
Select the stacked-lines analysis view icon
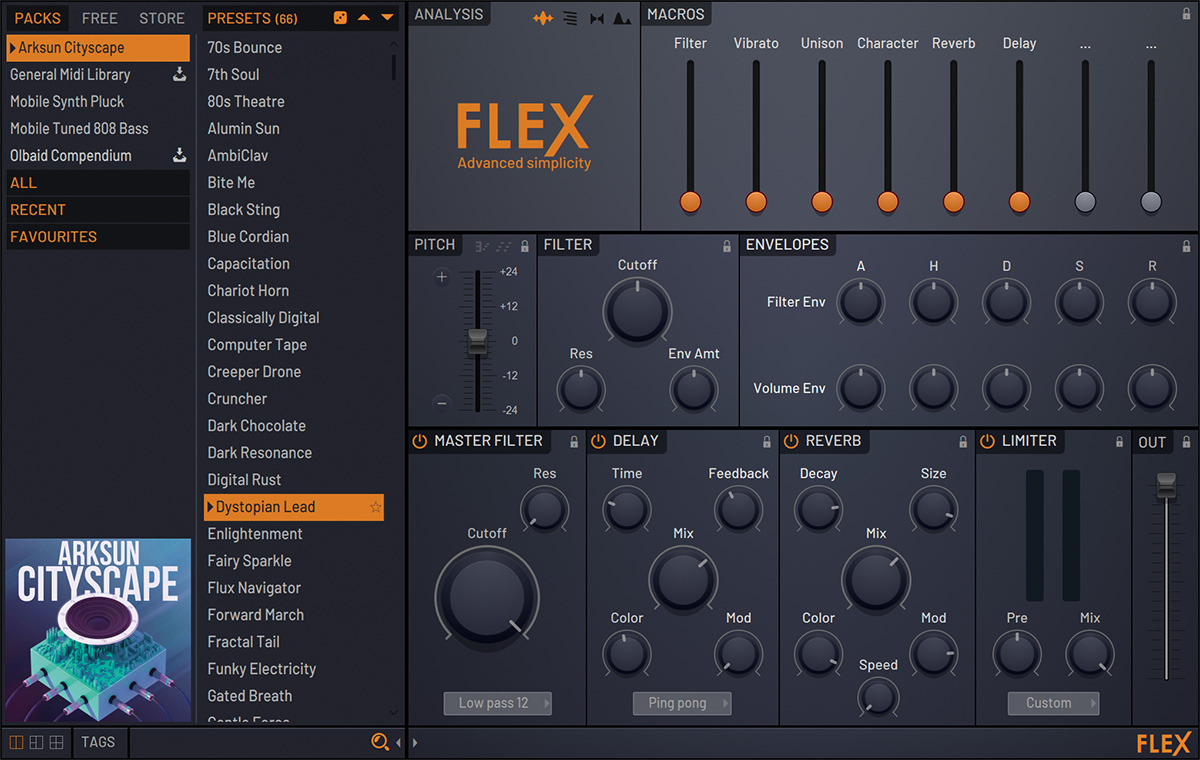pyautogui.click(x=570, y=18)
